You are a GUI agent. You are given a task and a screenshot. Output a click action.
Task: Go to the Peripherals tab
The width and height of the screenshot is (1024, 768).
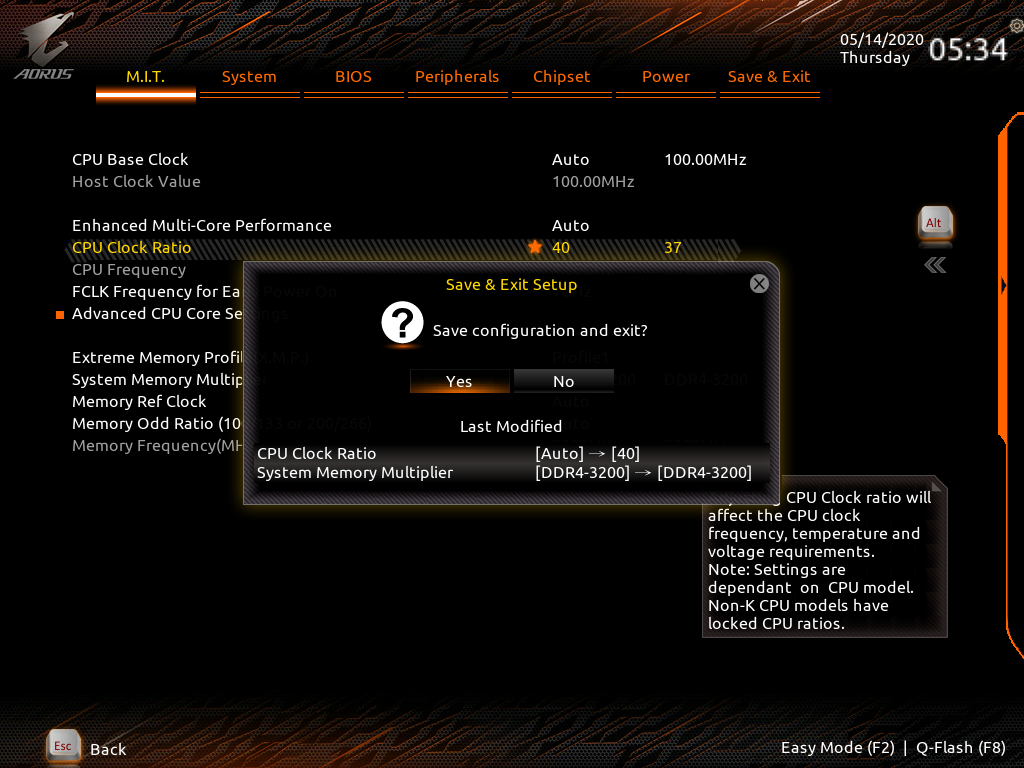[457, 77]
